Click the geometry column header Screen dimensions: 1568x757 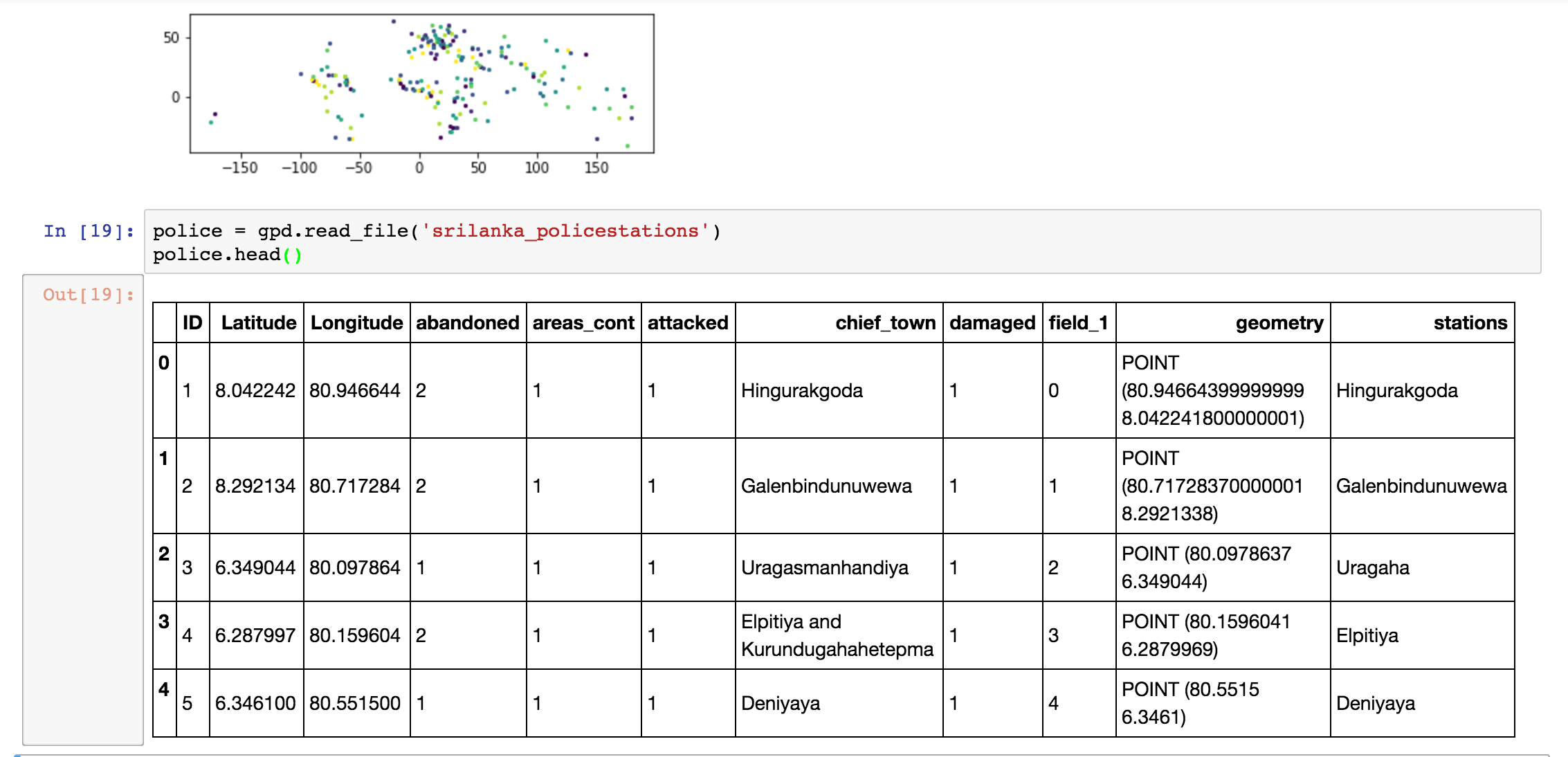[x=1279, y=323]
